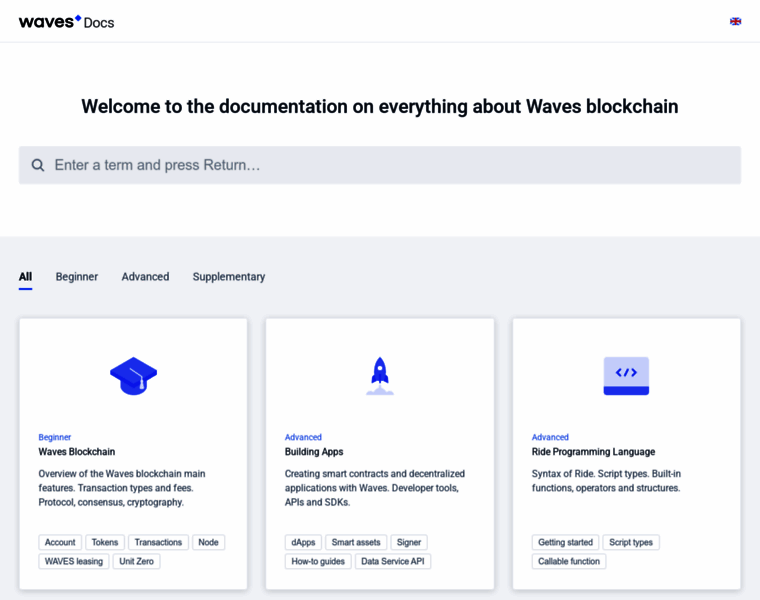Click the Data Service API tag
The image size is (760, 600).
point(393,561)
